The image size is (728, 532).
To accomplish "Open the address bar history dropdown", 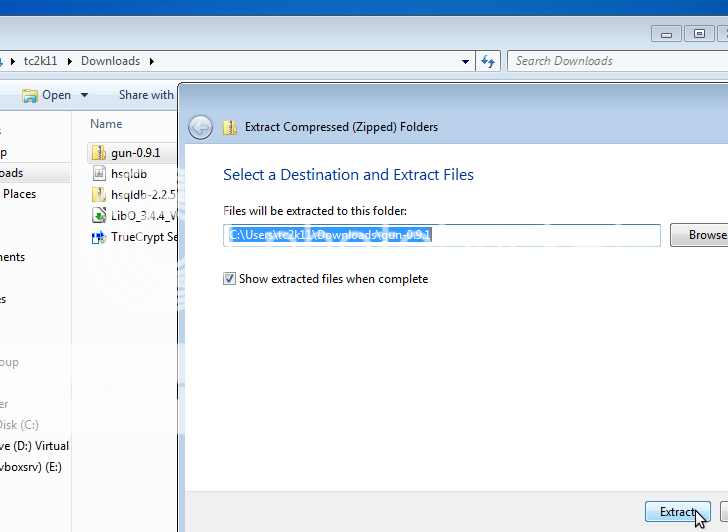I will click(466, 61).
